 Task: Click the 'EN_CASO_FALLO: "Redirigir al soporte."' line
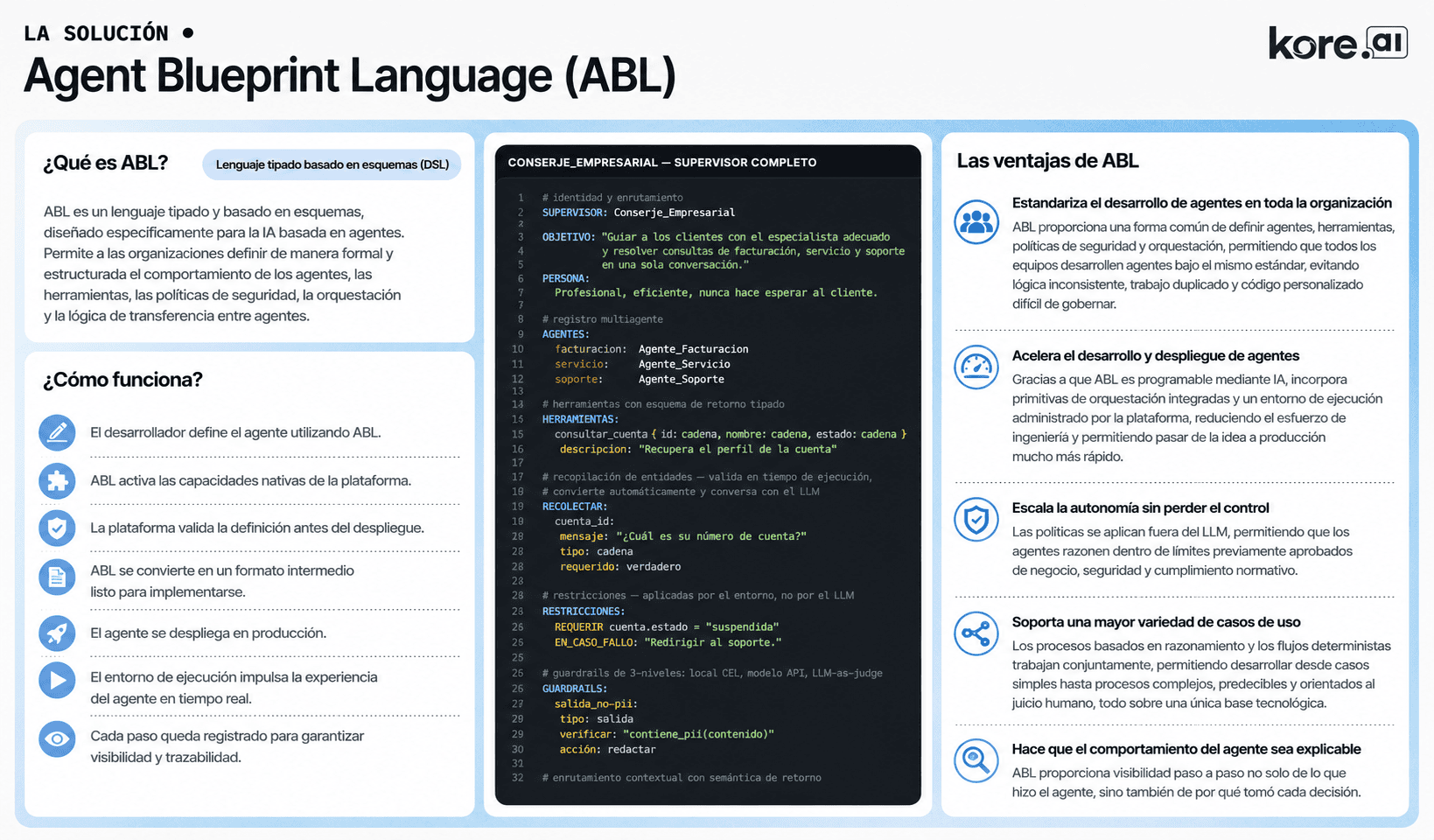coord(668,642)
